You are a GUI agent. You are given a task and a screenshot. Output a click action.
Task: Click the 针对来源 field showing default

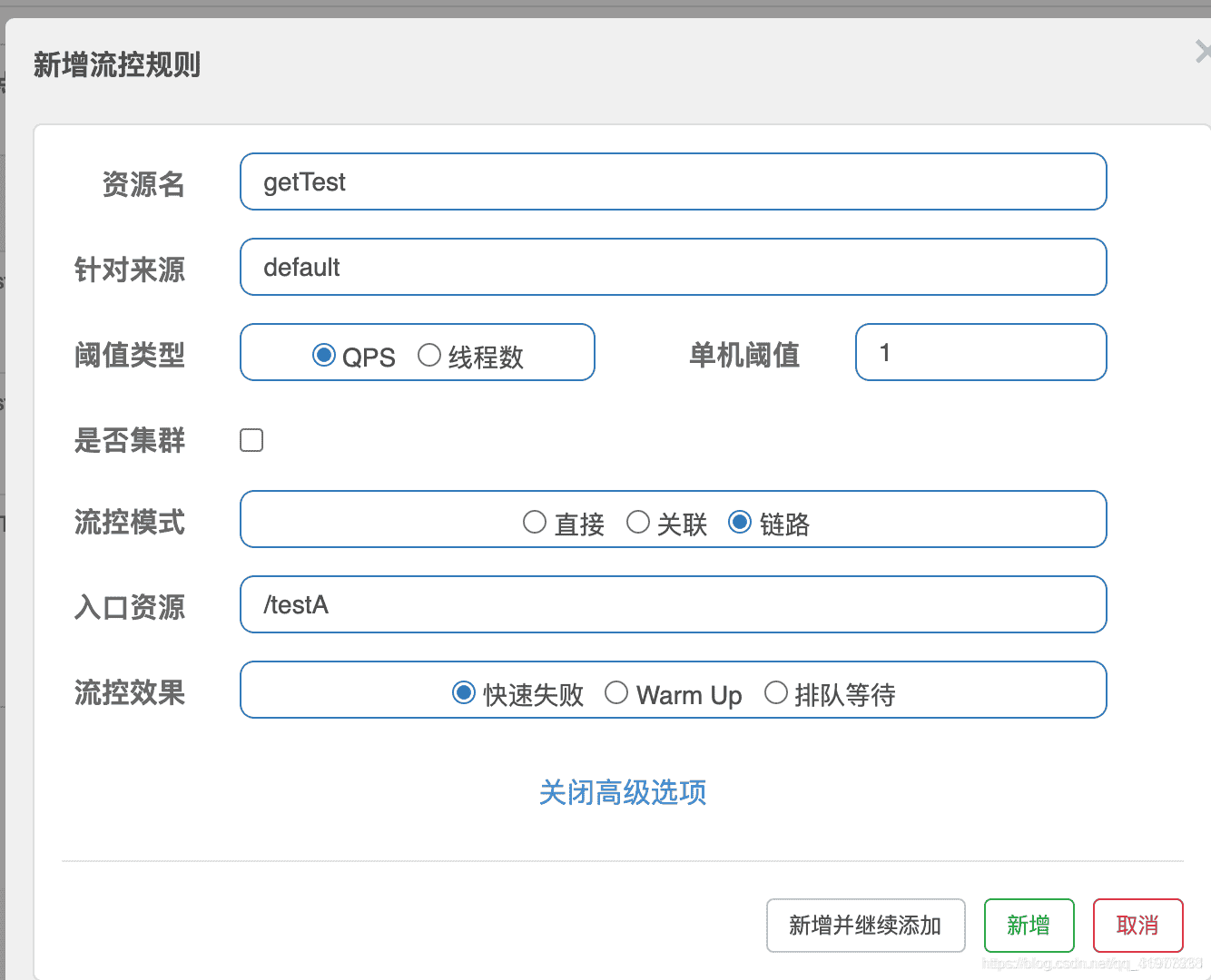(673, 267)
